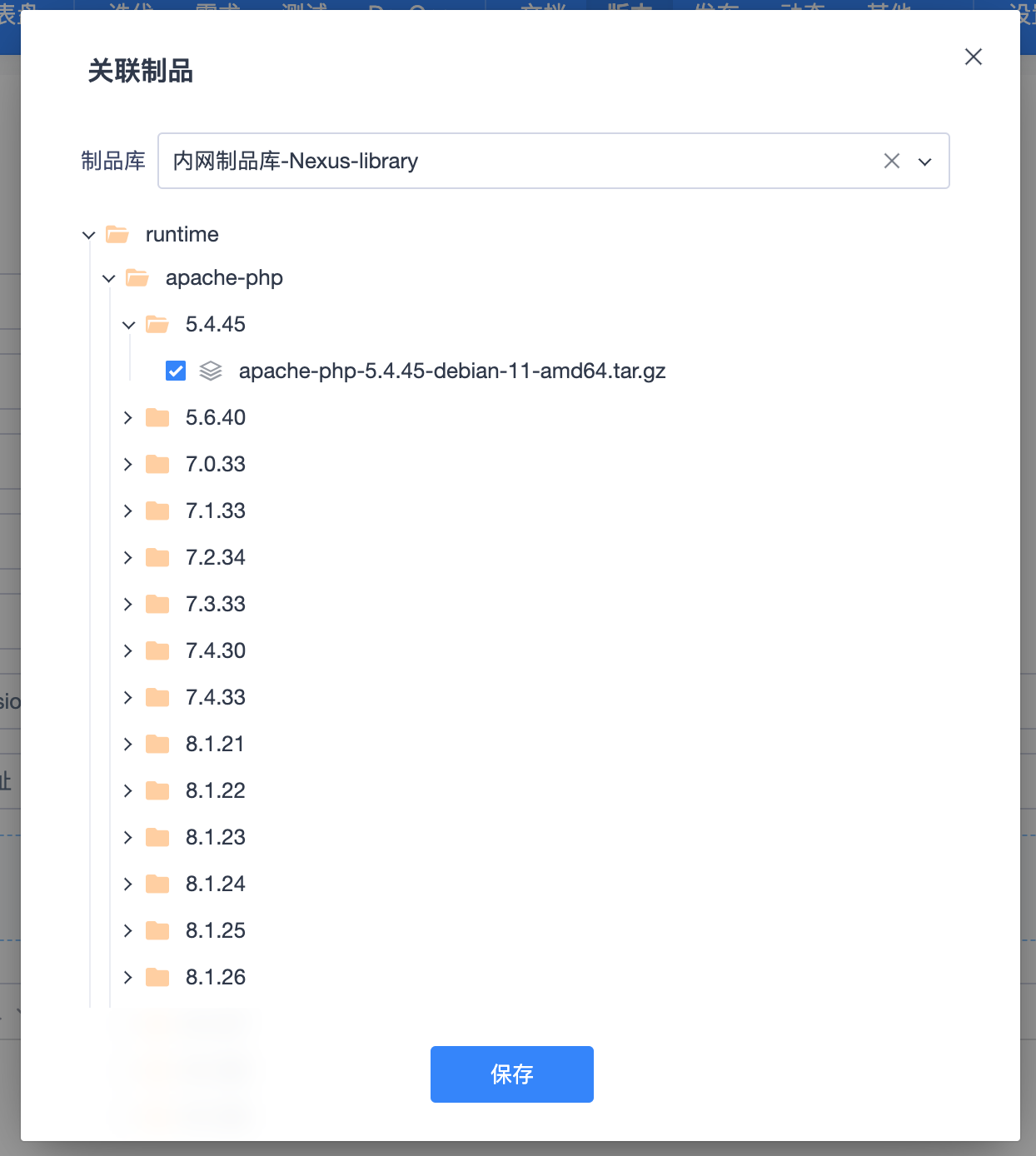Expand the 8.1.25 folder chevron
The image size is (1036, 1156).
[128, 930]
